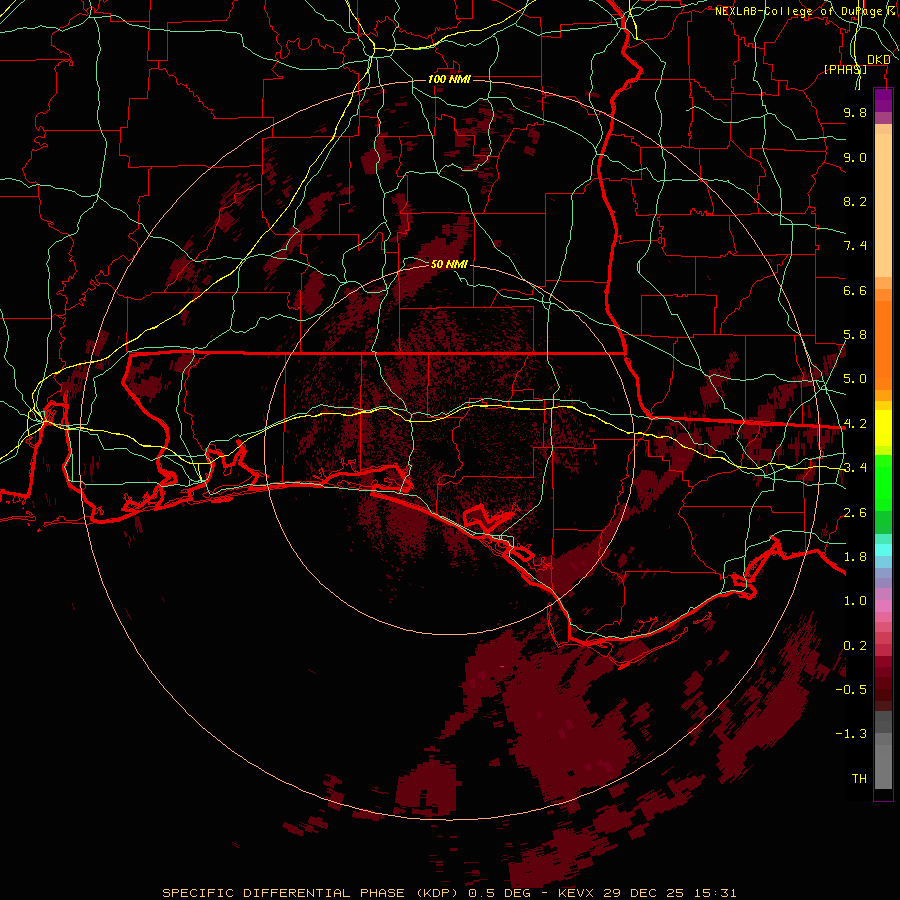This screenshot has height=900, width=900.
Task: Click the 2.6 value on the color scale
Action: tap(855, 513)
